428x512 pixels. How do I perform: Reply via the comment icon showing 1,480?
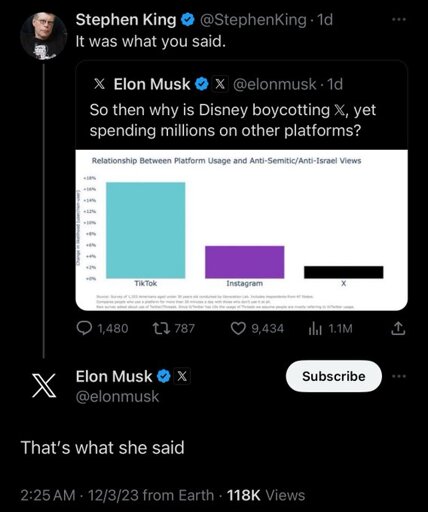pos(84,328)
